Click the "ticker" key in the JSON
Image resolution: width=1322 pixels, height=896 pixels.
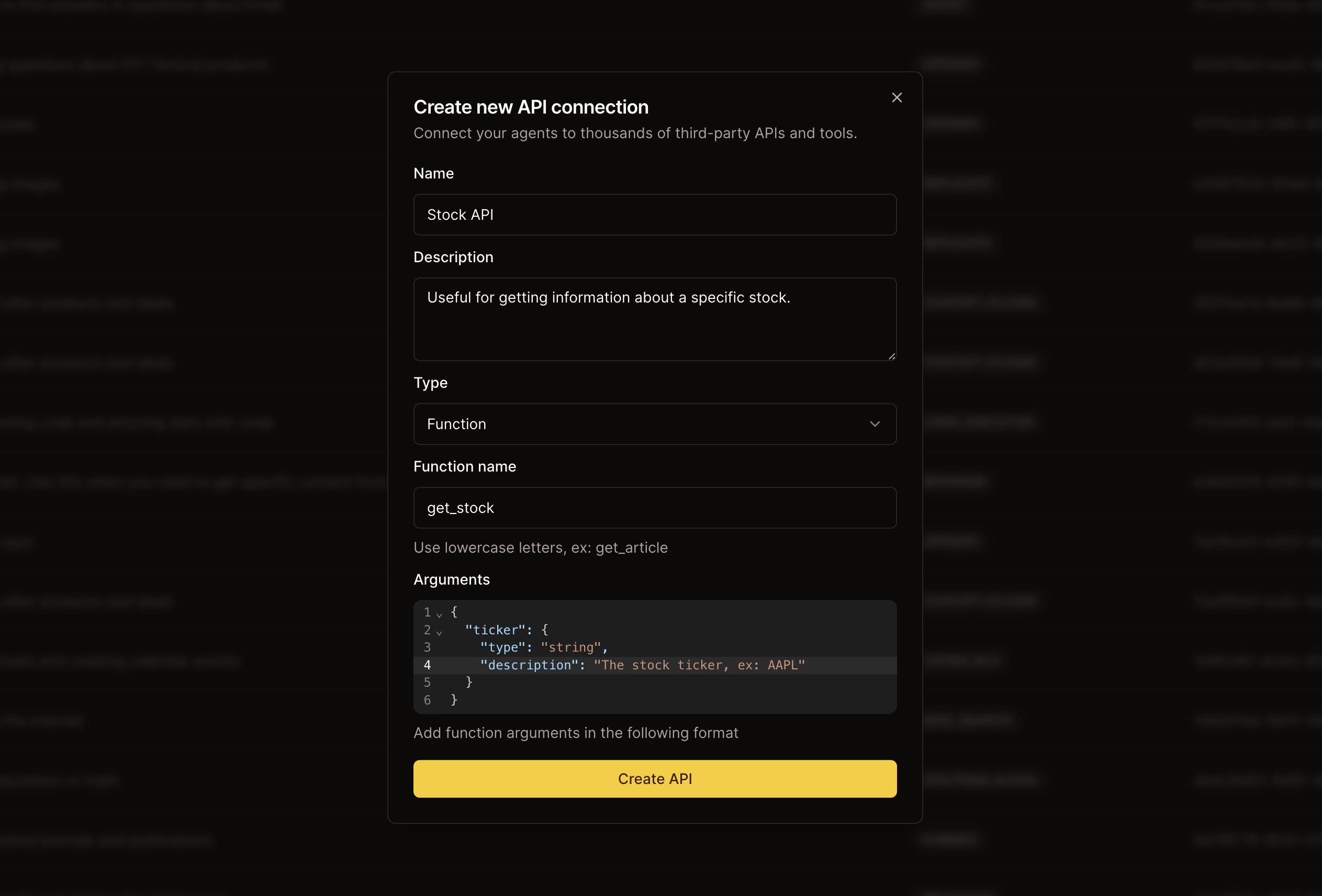(495, 630)
